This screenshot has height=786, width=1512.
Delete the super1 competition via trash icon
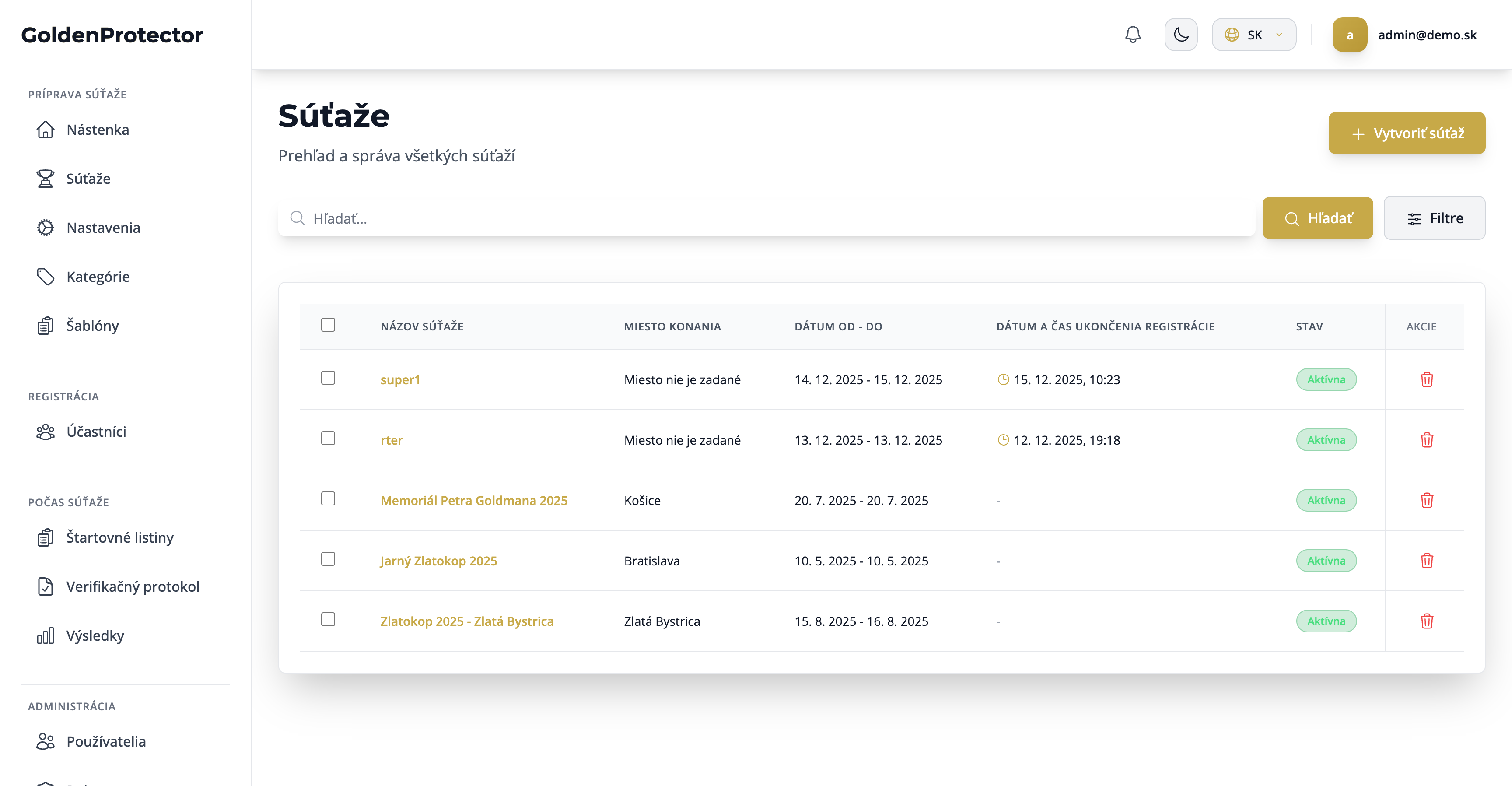(x=1427, y=380)
